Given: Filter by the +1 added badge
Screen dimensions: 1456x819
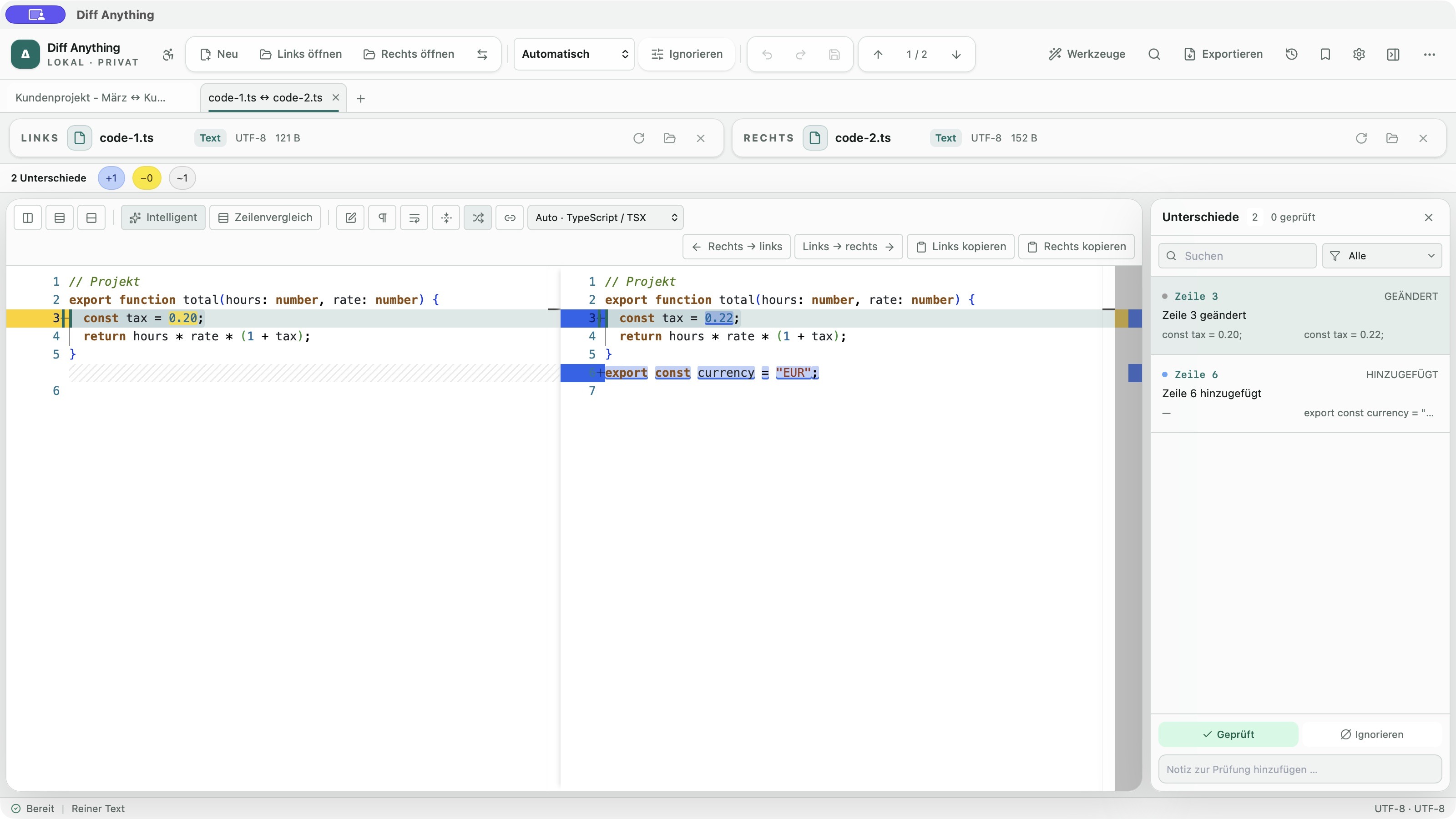Looking at the screenshot, I should pyautogui.click(x=111, y=178).
